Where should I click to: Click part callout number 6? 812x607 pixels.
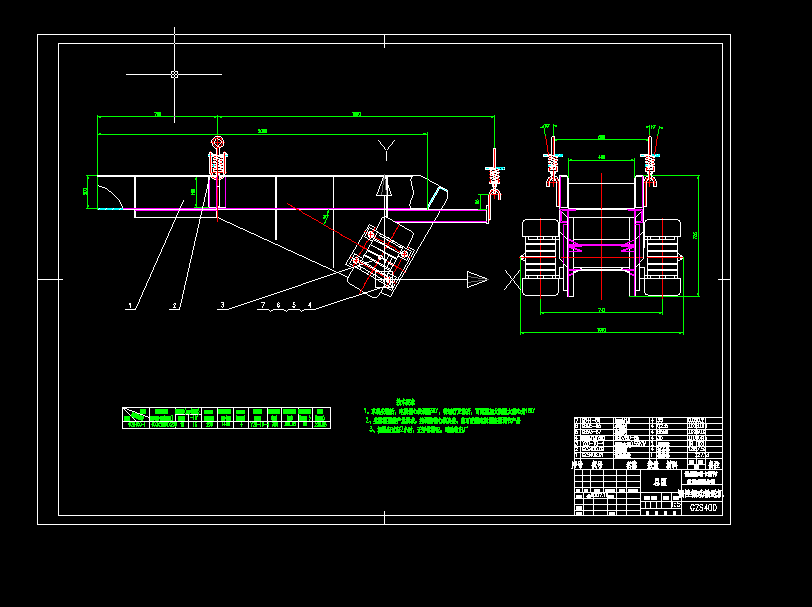[279, 305]
